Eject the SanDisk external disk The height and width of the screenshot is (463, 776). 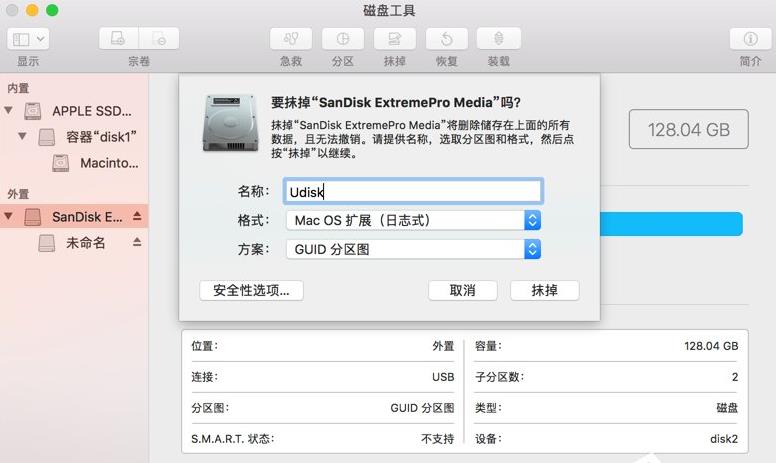point(137,216)
